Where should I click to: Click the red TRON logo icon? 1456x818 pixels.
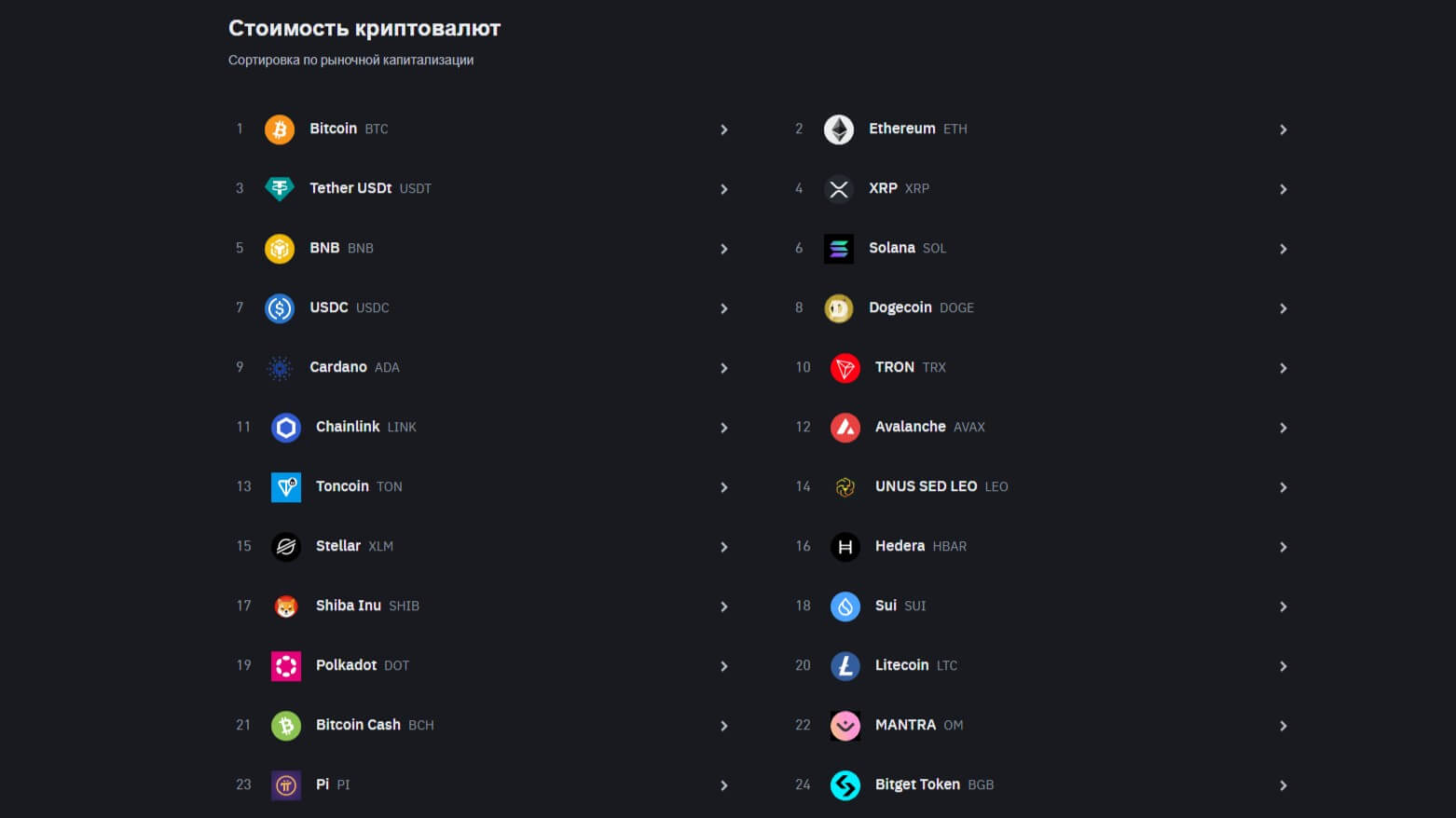coord(845,368)
